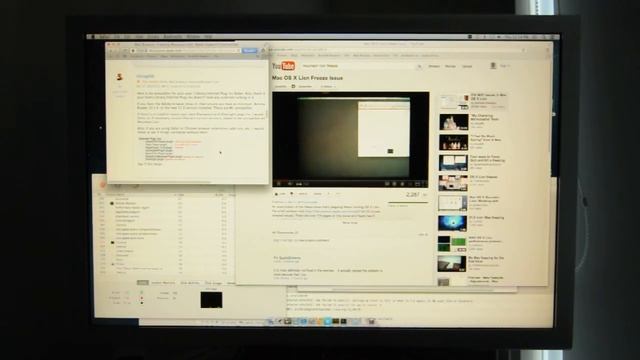This screenshot has width=640, height=360.
Task: Select the Disk Activity tab
Action: [x=190, y=282]
